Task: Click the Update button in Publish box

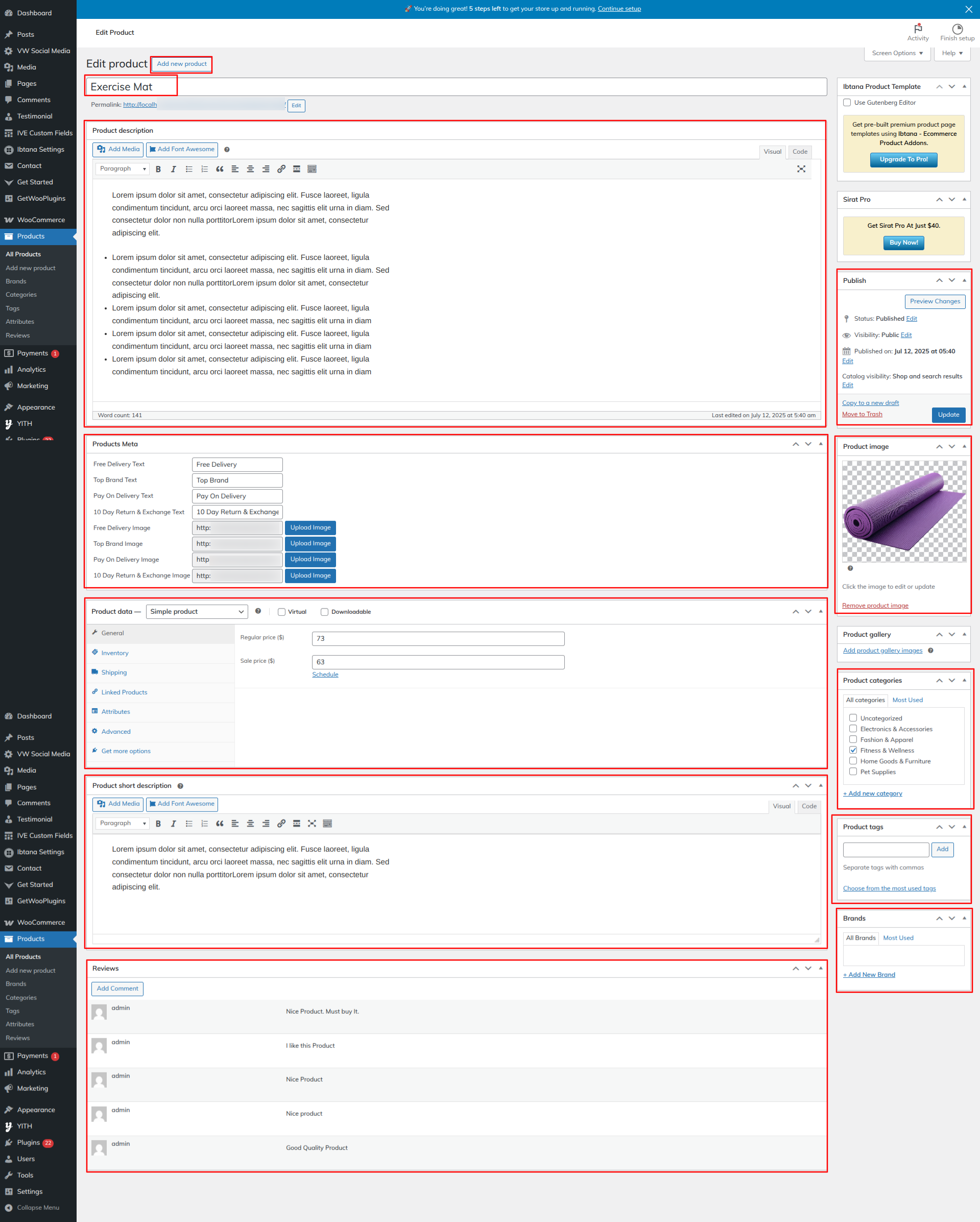Action: click(948, 415)
